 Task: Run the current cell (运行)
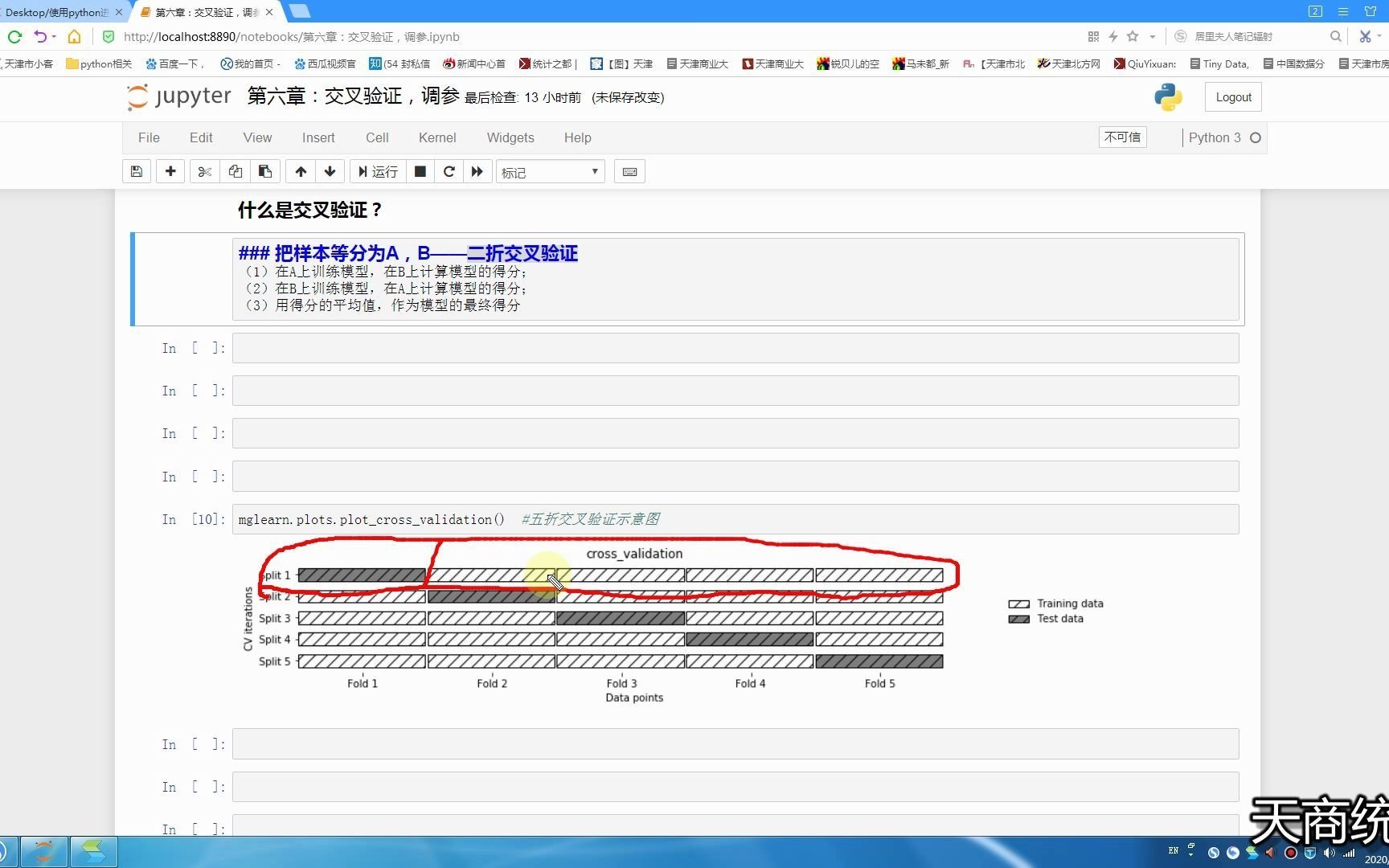click(378, 171)
